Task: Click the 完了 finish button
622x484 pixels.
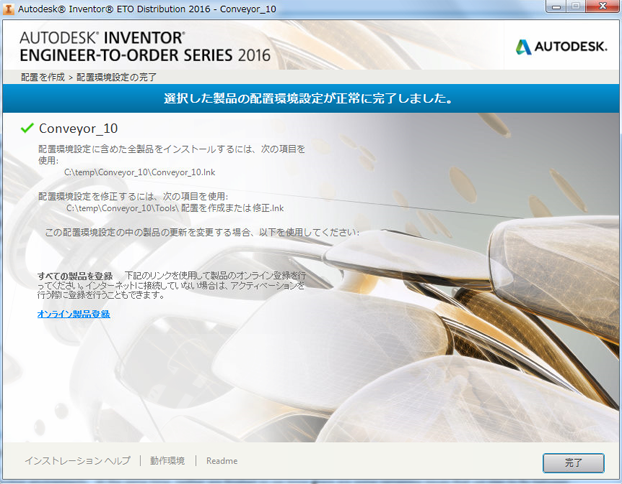Action: [573, 463]
